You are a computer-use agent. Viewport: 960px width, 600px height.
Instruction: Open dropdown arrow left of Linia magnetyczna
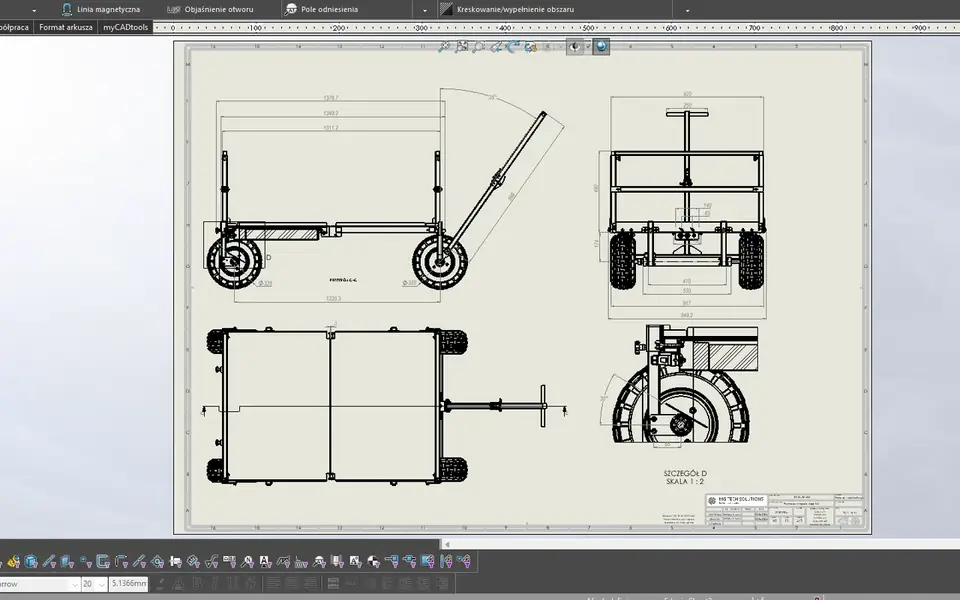[x=34, y=10]
